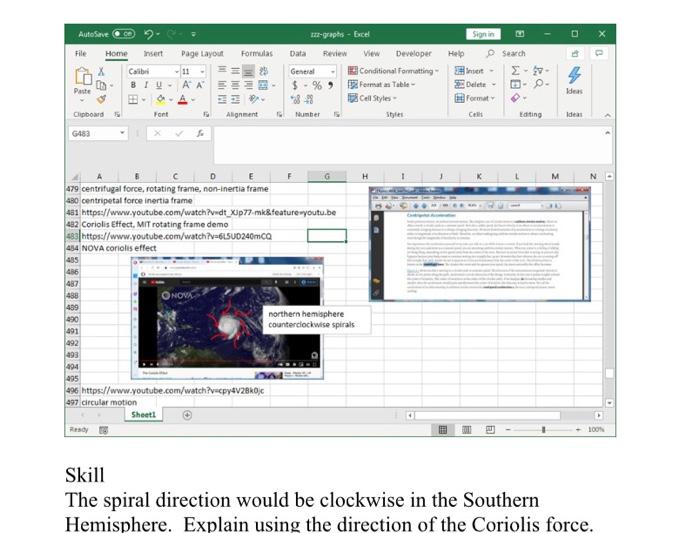
Task: Switch to Page Break Preview in status bar
Action: [x=490, y=429]
